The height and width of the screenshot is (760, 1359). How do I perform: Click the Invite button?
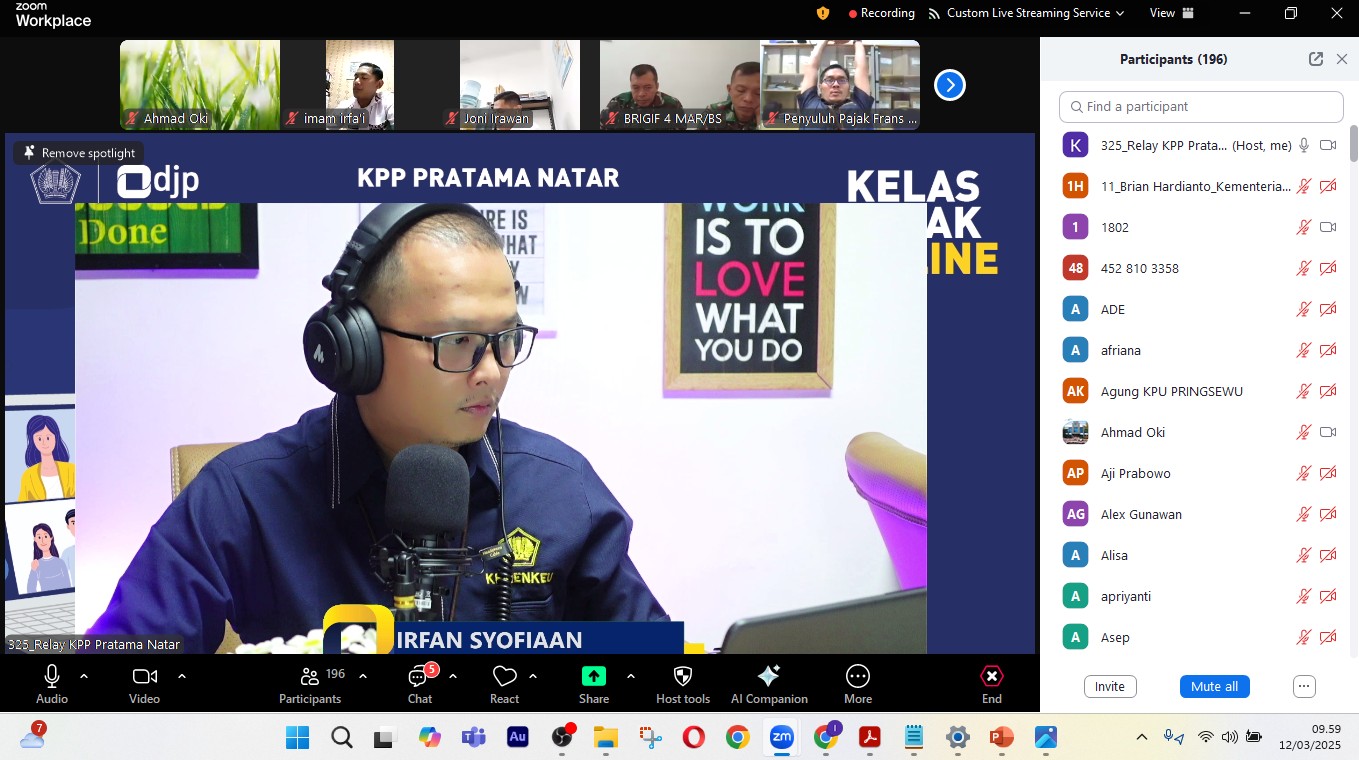click(1109, 686)
